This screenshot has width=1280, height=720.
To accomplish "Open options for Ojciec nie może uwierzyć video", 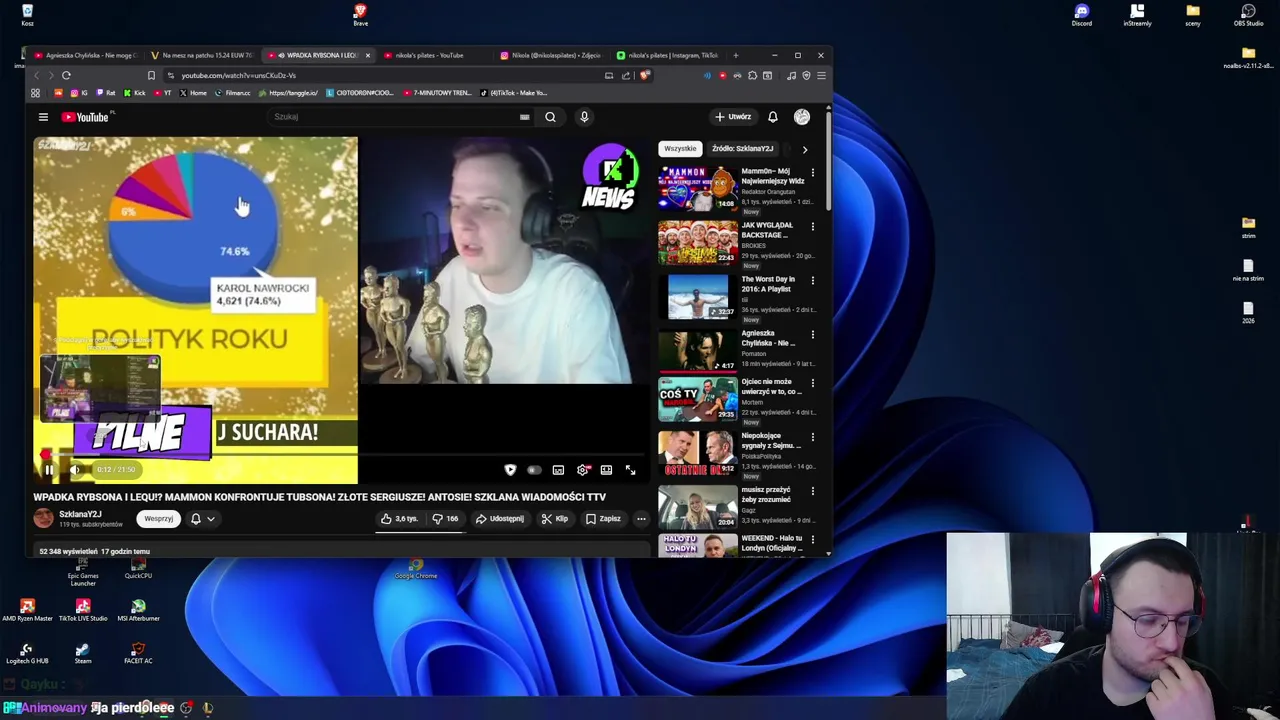I will [x=812, y=384].
